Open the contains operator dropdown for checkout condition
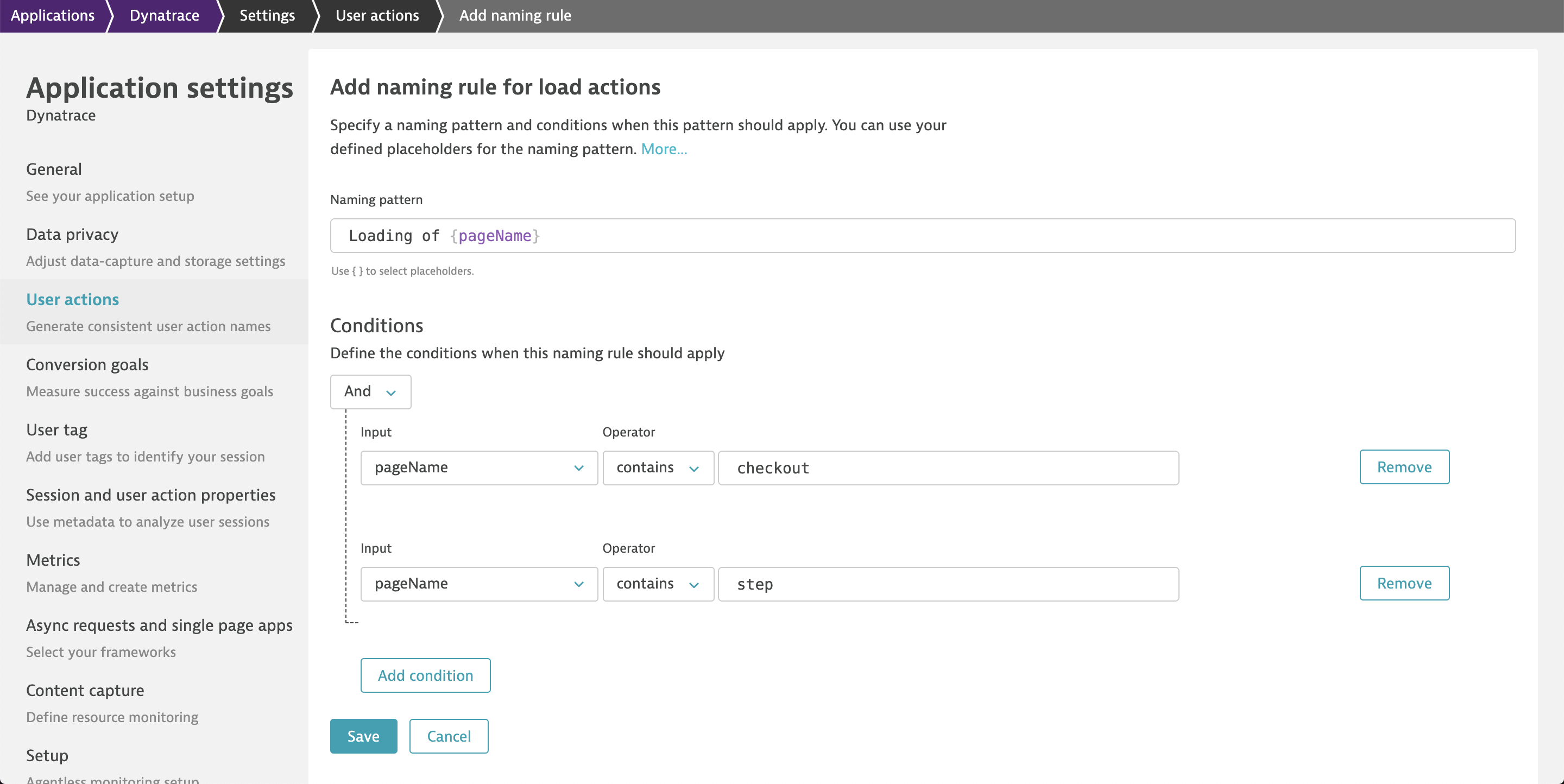 (658, 467)
